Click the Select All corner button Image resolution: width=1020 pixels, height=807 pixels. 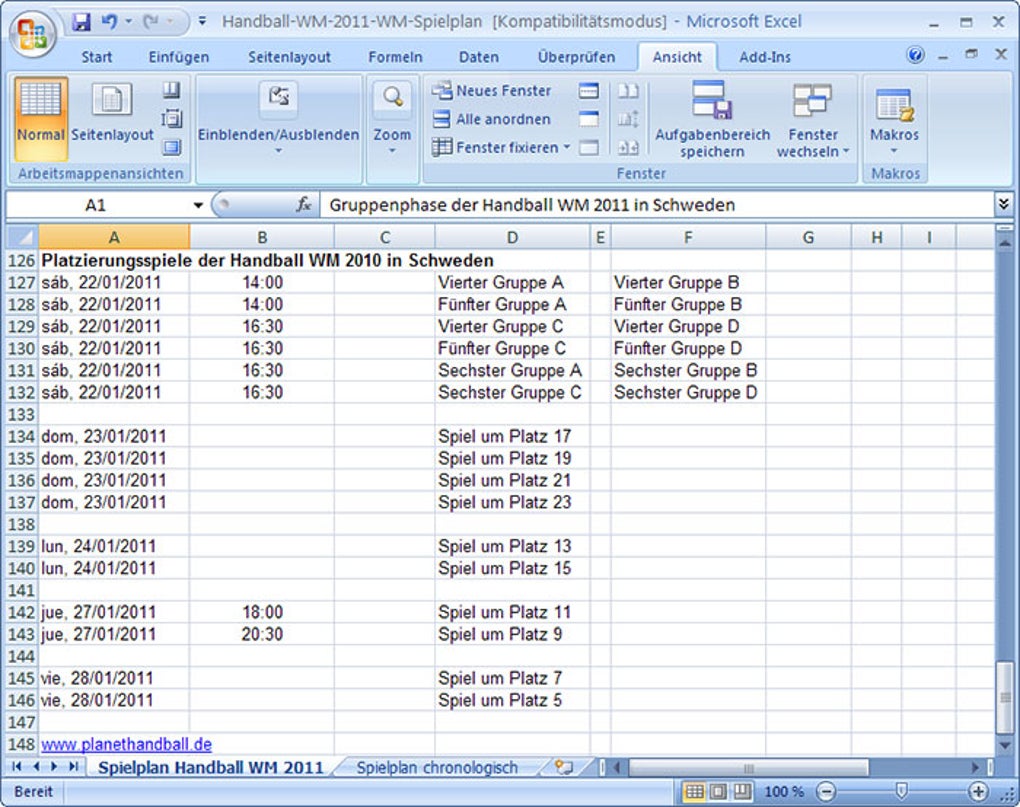[x=22, y=237]
